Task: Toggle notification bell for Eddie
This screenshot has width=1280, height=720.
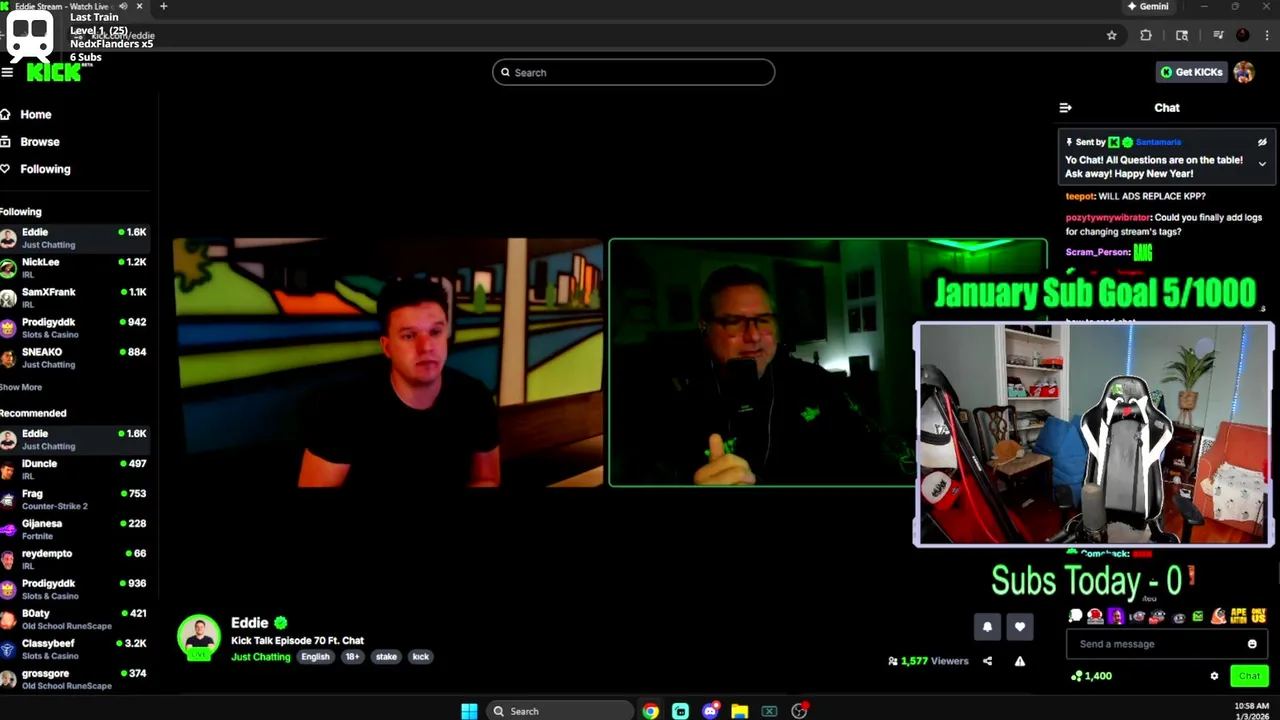Action: click(987, 627)
